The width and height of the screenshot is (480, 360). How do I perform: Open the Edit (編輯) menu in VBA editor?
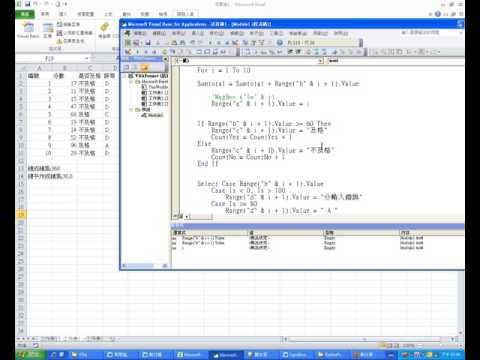[159, 33]
